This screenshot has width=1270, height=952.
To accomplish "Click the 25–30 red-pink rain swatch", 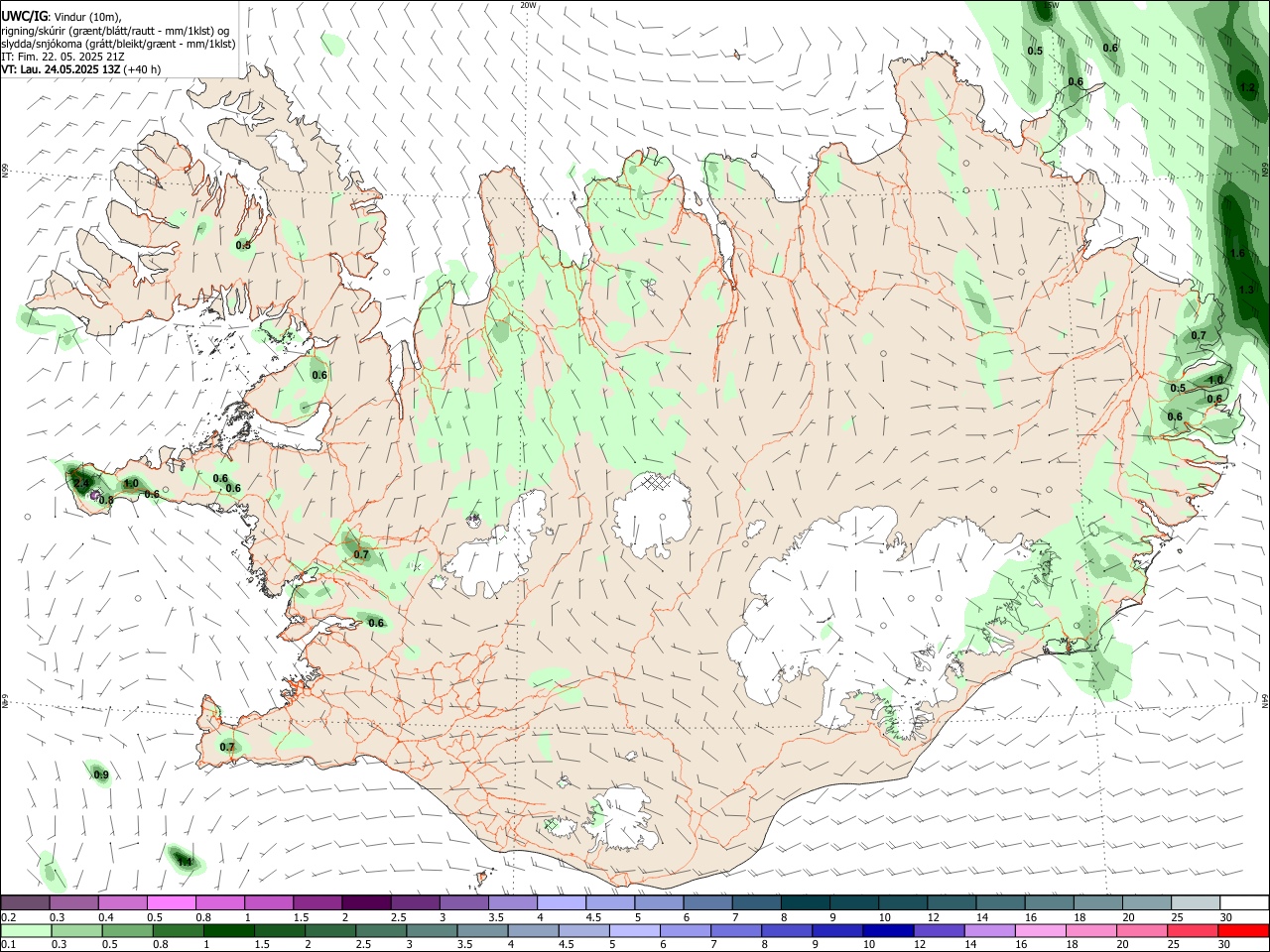I will (1192, 930).
